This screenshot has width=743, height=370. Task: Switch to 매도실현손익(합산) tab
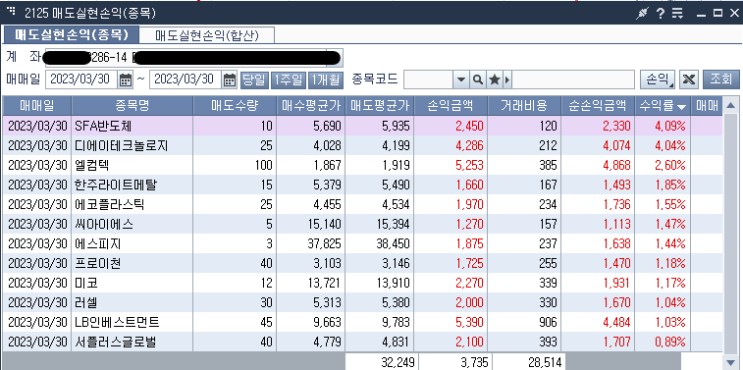pyautogui.click(x=207, y=35)
